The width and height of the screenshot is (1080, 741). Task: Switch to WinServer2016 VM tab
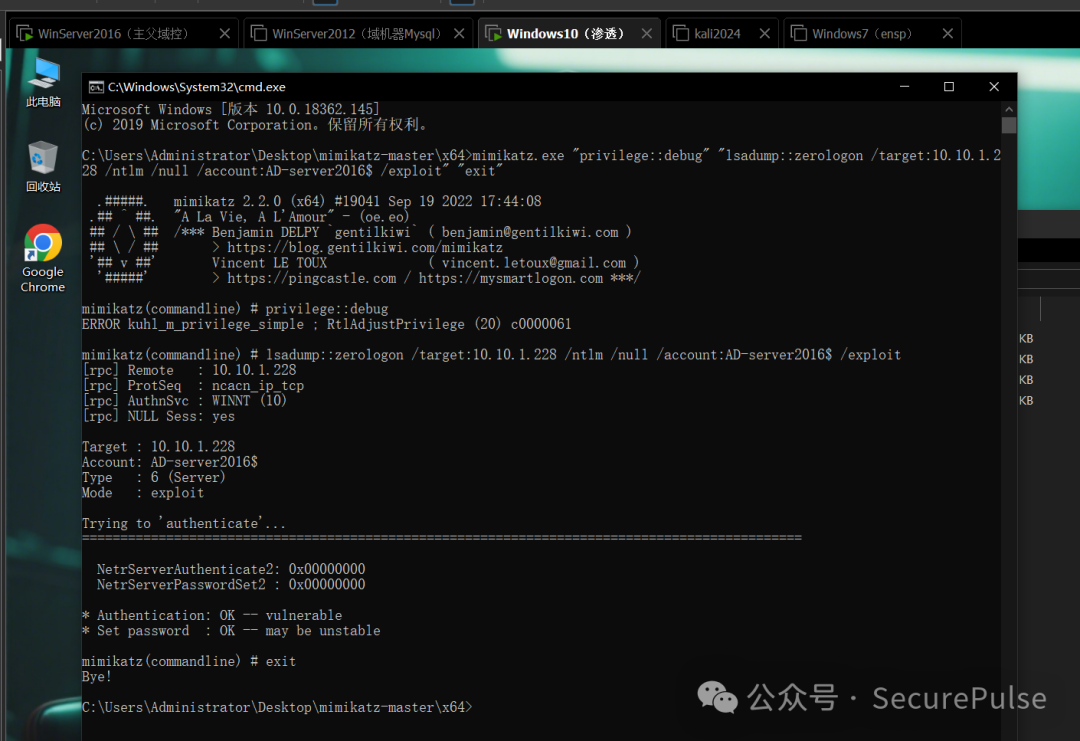click(x=124, y=34)
